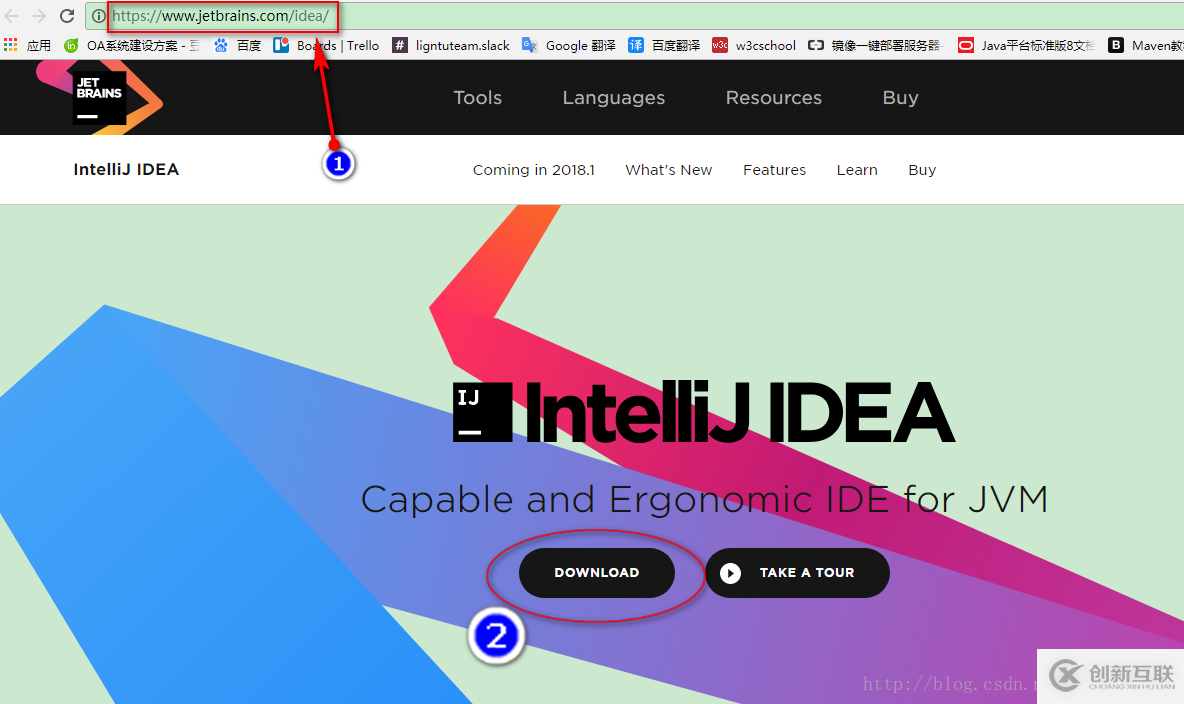
Task: Open the Features tab
Action: [x=774, y=170]
